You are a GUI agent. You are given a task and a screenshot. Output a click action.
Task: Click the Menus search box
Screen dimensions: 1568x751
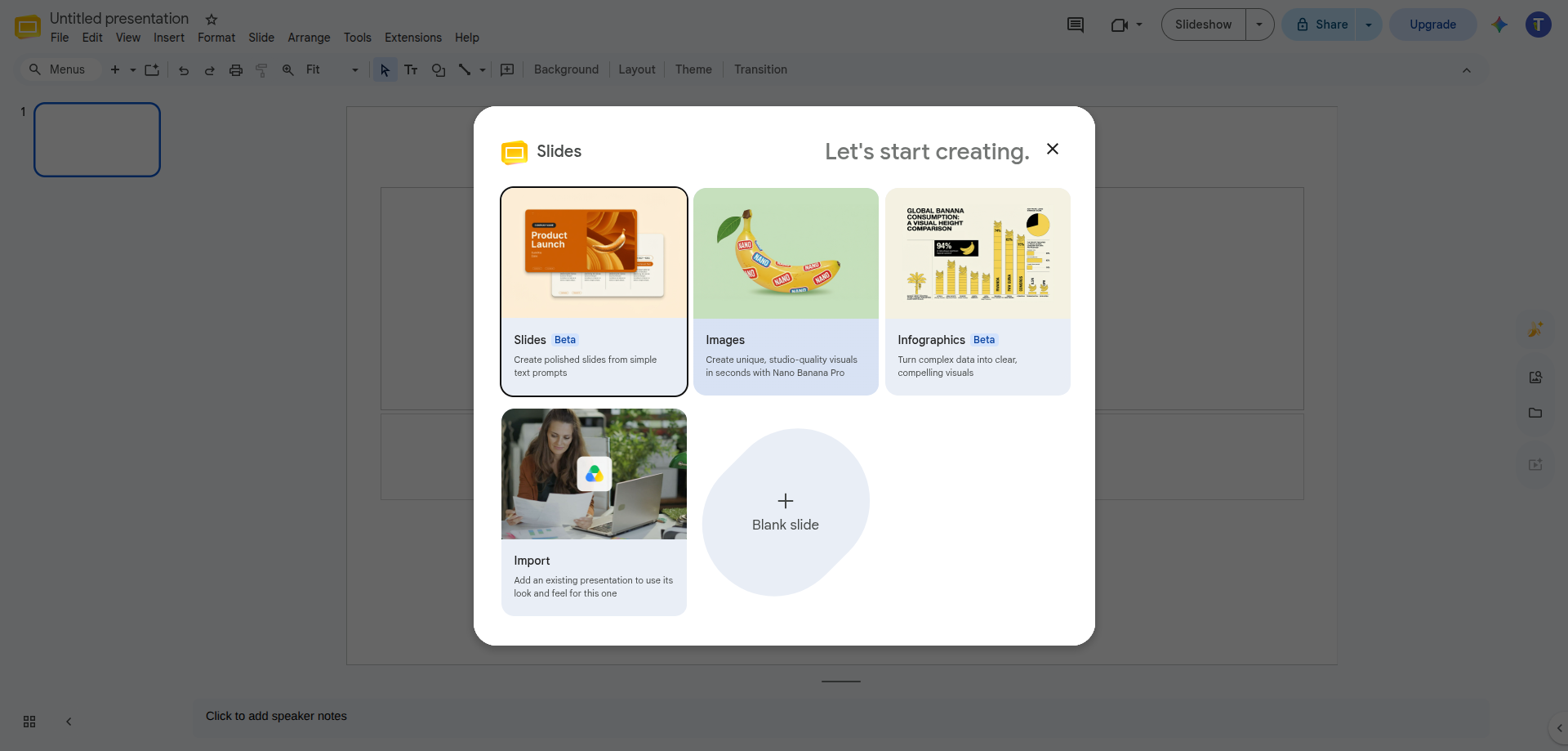coord(60,69)
